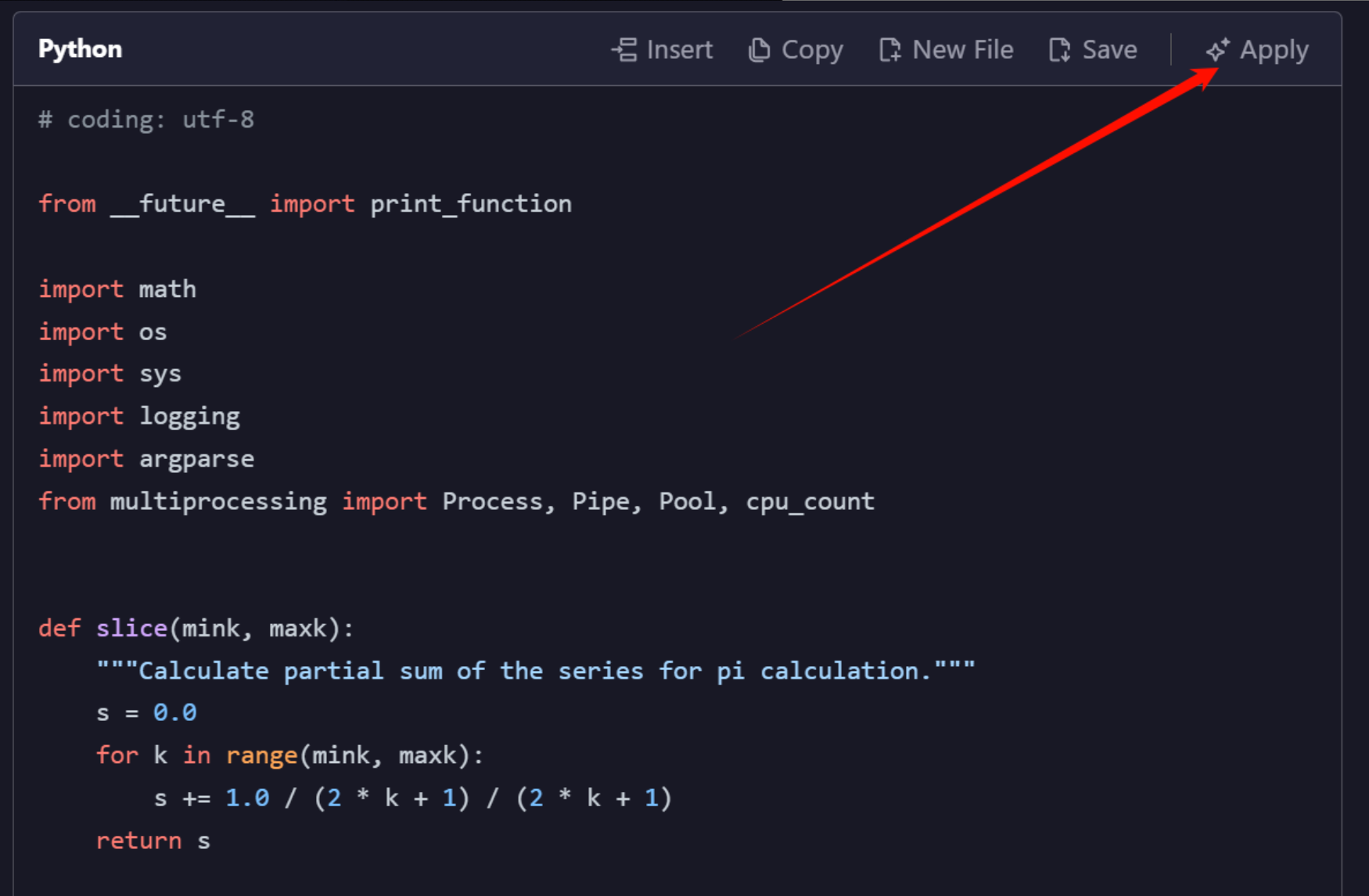The image size is (1369, 896).
Task: Click the range call in the for loop
Action: click(261, 755)
